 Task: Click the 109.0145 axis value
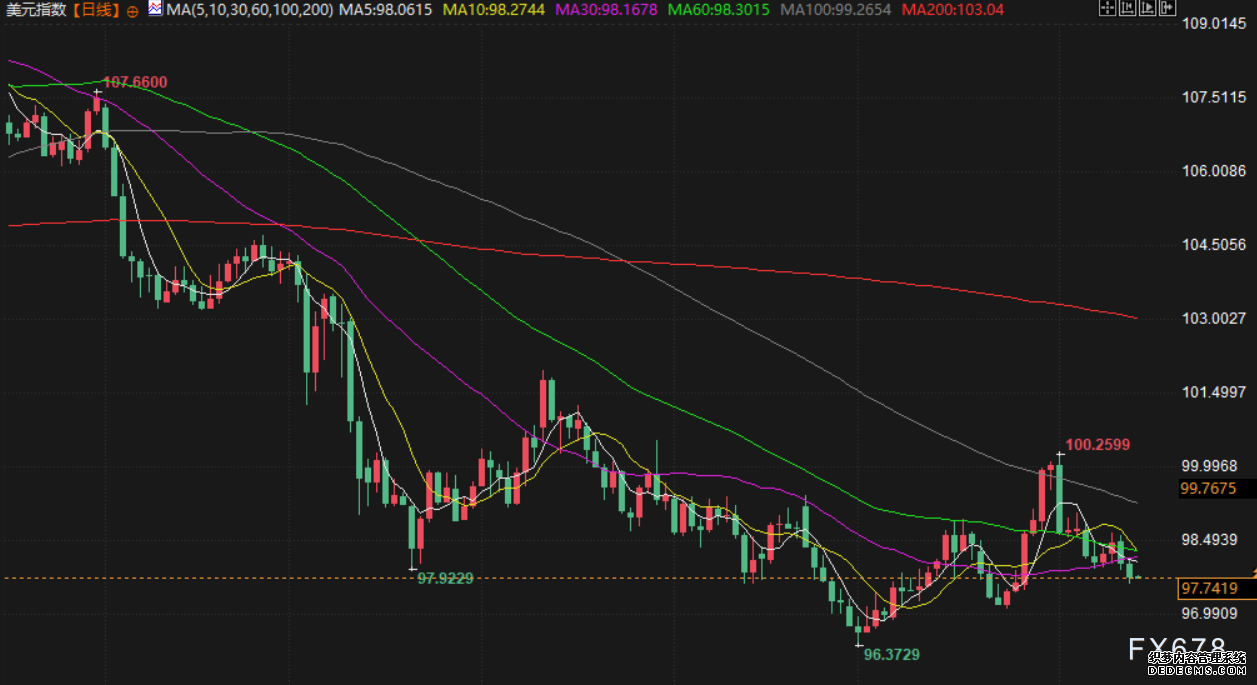point(1213,23)
